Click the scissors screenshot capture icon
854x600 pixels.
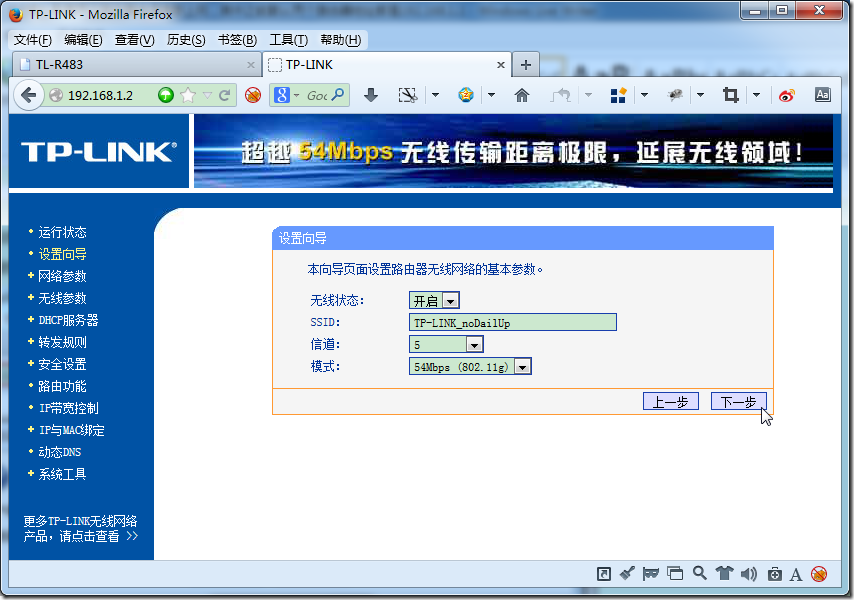[407, 95]
